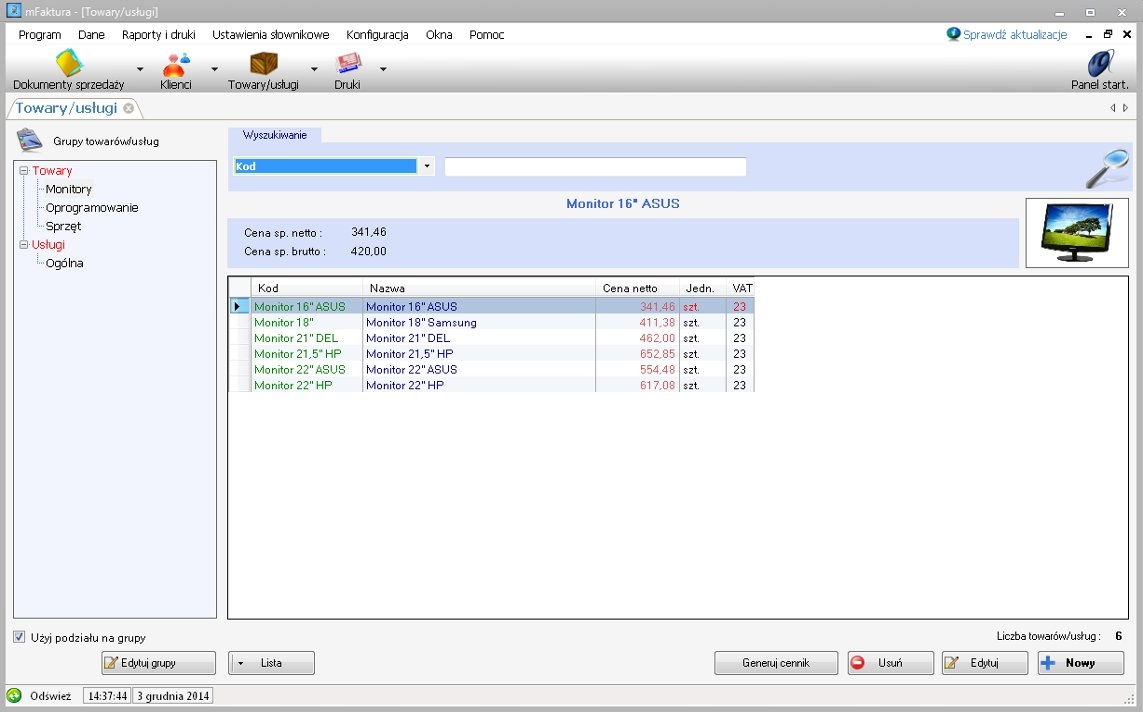
Task: Select Oprogramowanie group in tree
Action: pos(92,208)
